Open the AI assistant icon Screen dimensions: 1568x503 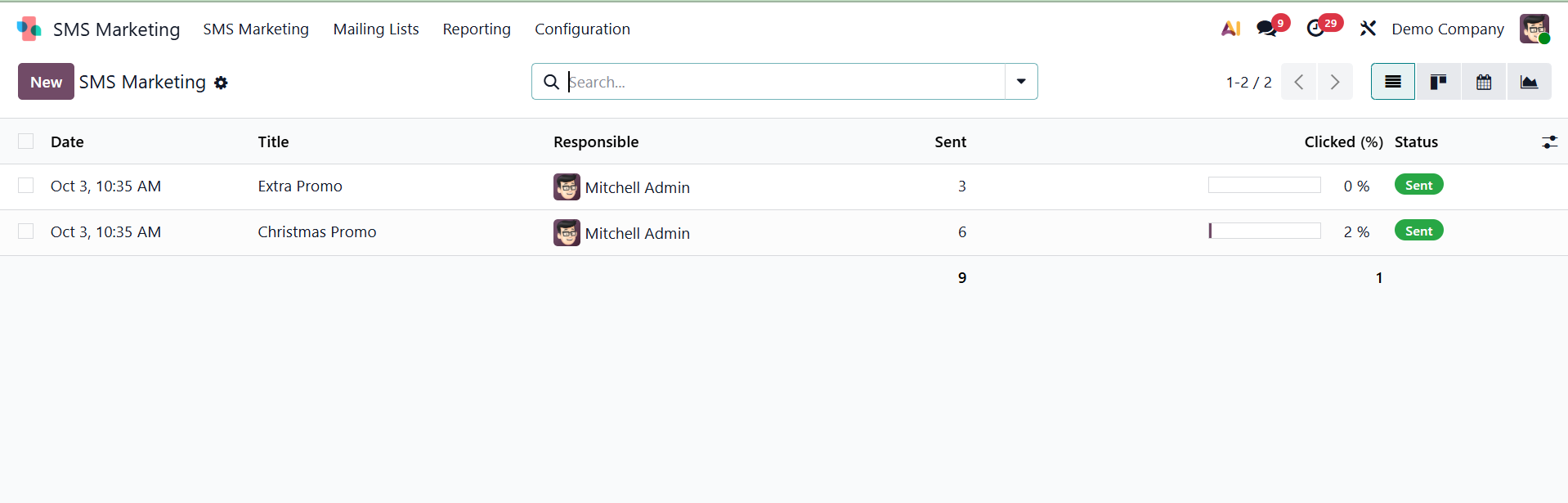tap(1230, 29)
